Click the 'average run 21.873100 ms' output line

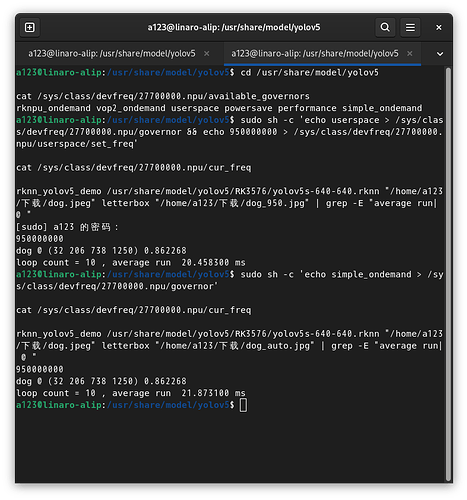131,393
